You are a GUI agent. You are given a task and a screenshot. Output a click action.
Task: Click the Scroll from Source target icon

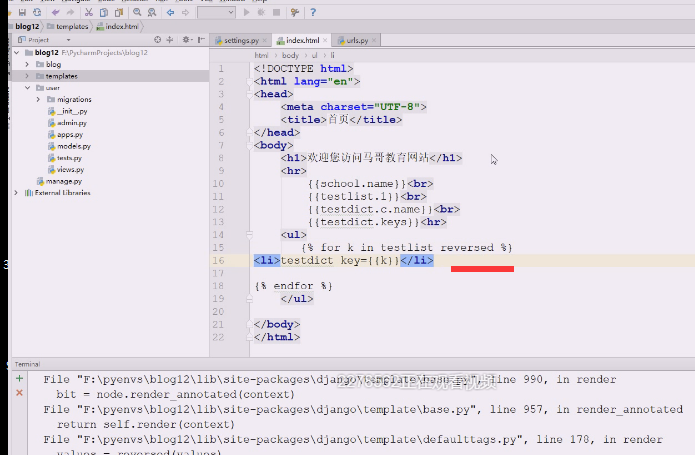click(x=157, y=40)
